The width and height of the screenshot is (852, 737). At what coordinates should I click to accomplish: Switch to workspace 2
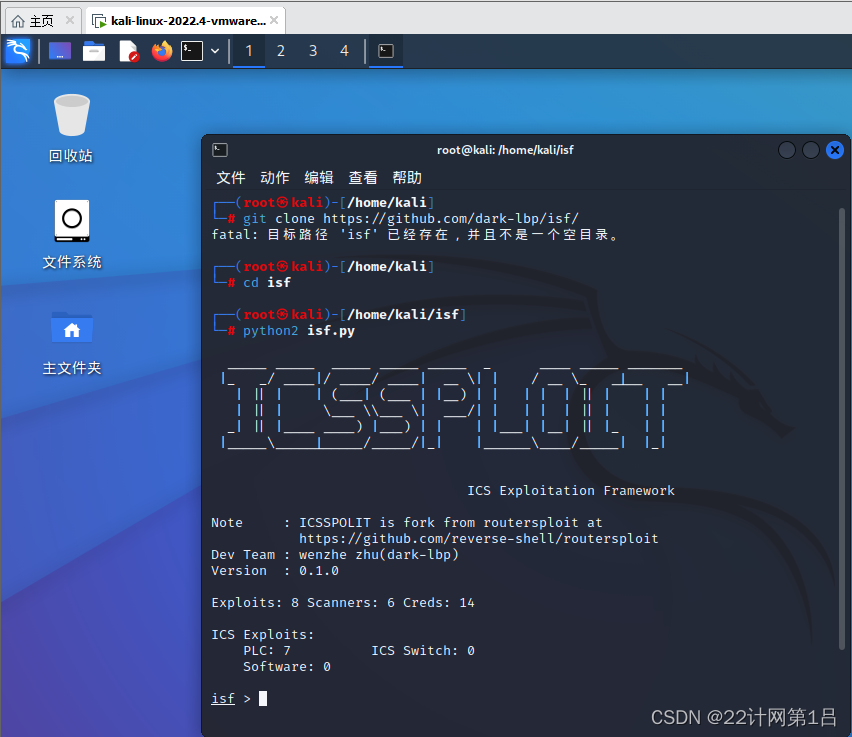280,50
